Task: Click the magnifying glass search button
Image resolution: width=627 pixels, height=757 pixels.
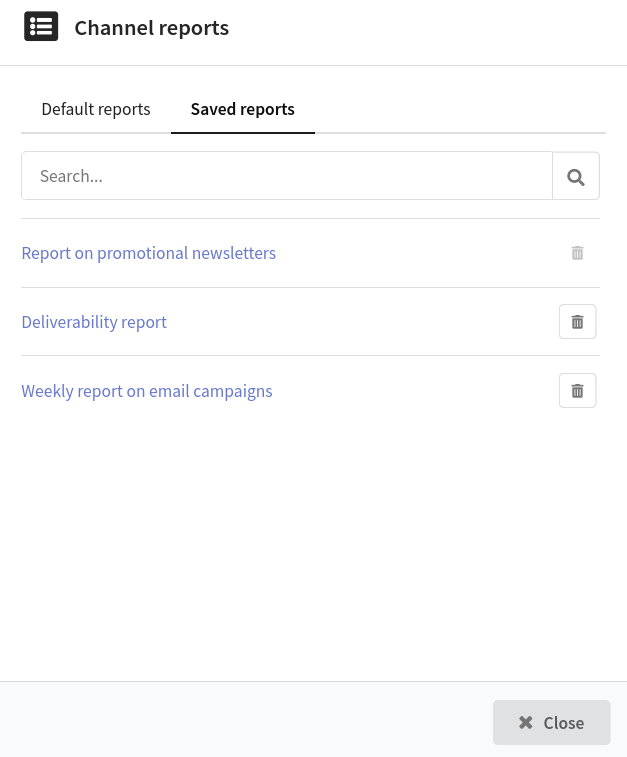Action: click(x=576, y=176)
